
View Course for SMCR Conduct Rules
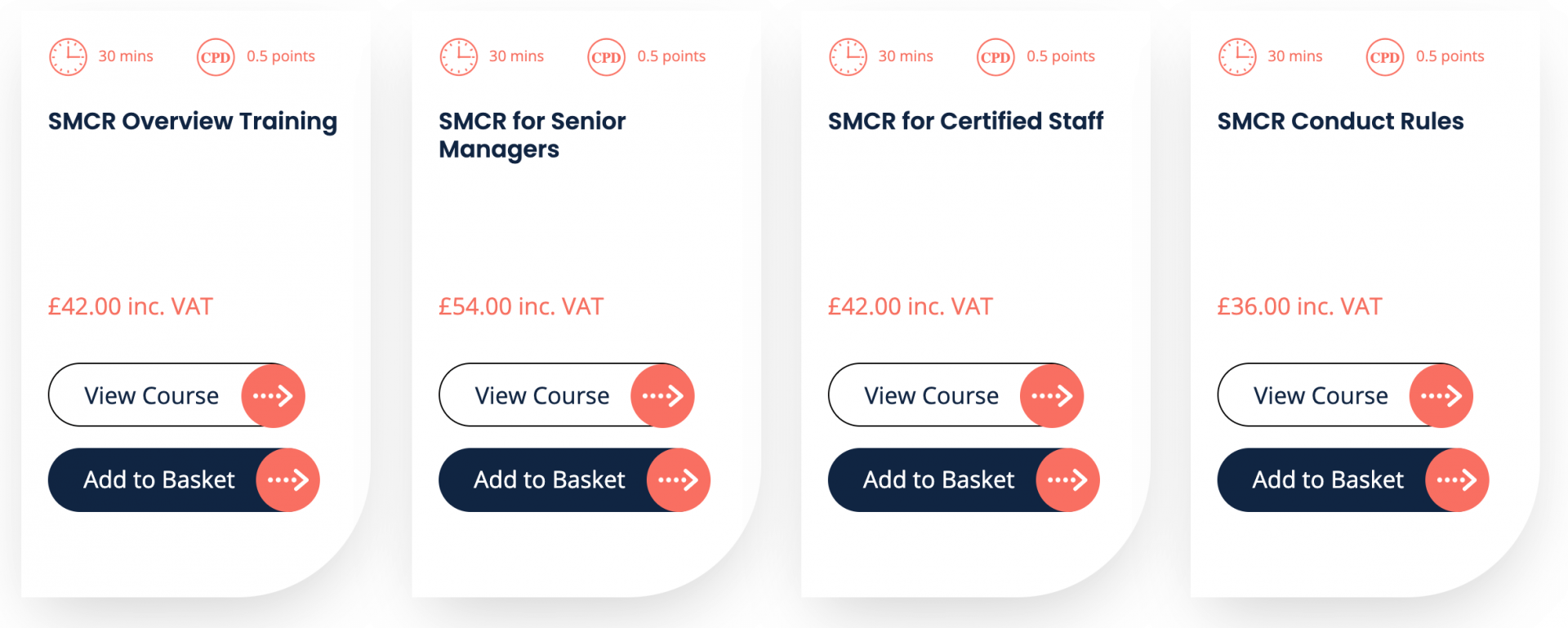pyautogui.click(x=1345, y=395)
